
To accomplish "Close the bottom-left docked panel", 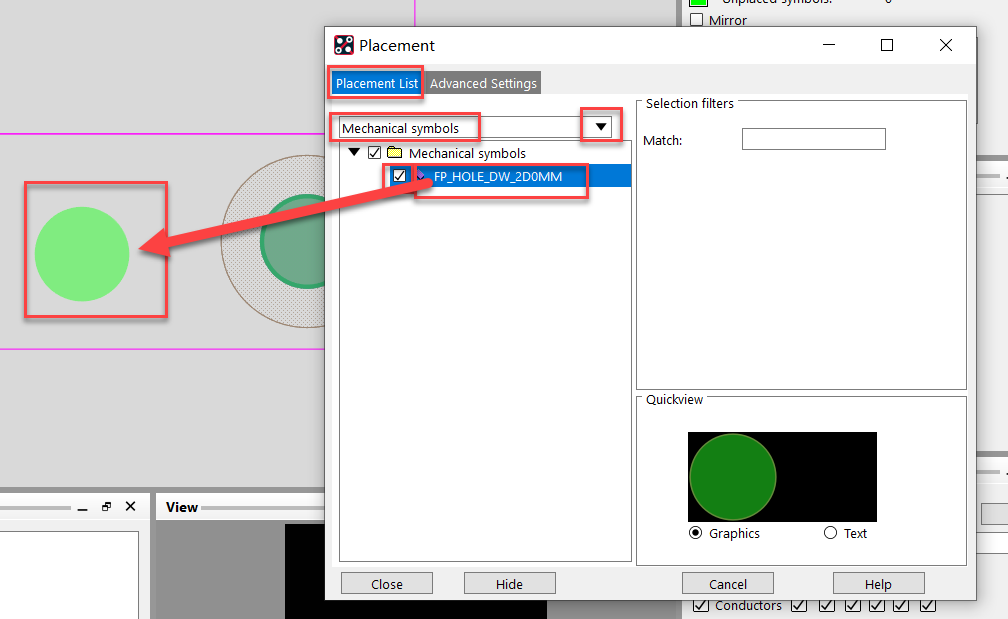I will tap(130, 507).
